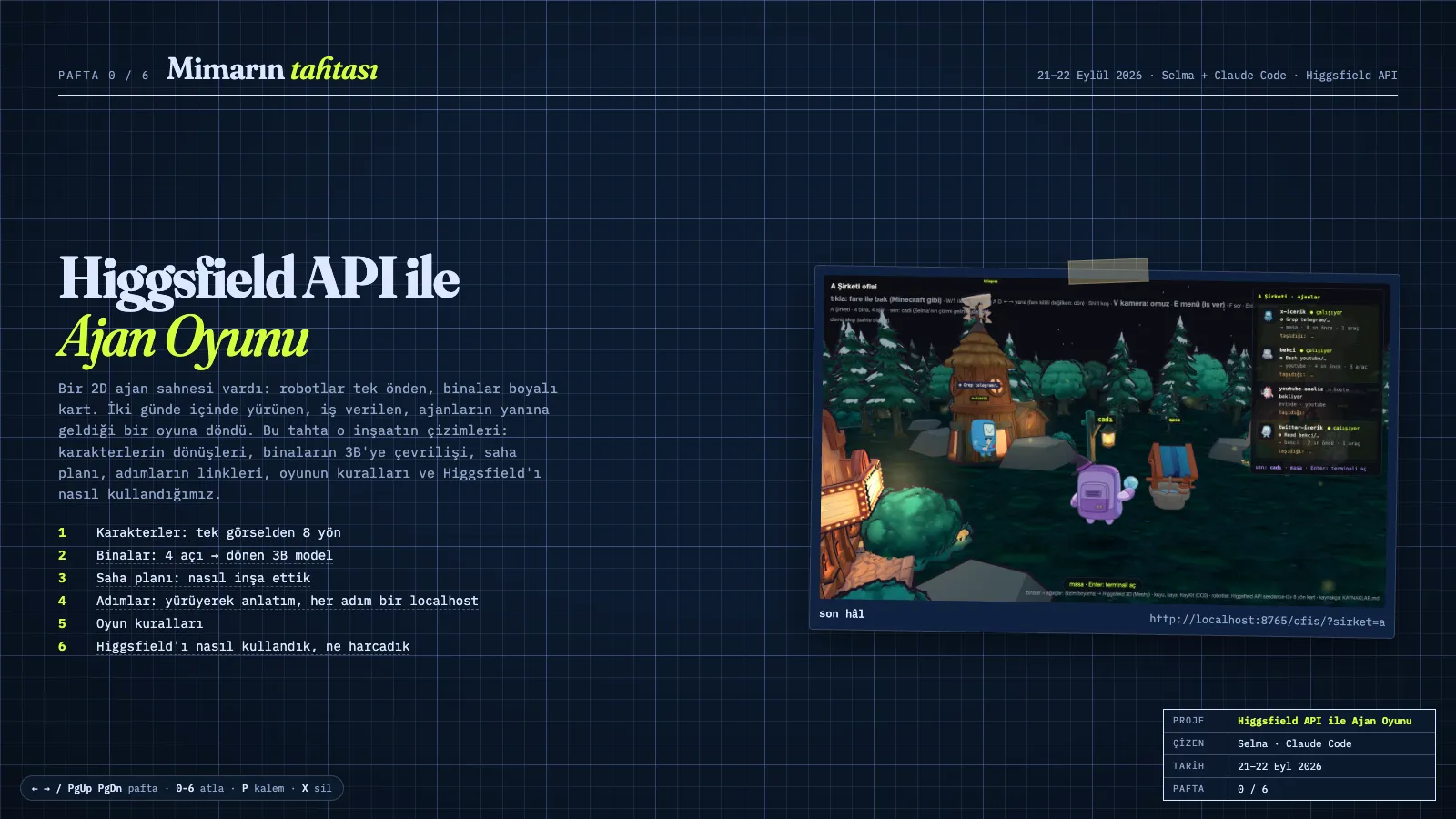Click the 'Higgsfield API ile' main heading
This screenshot has height=819, width=1456.
point(259,278)
